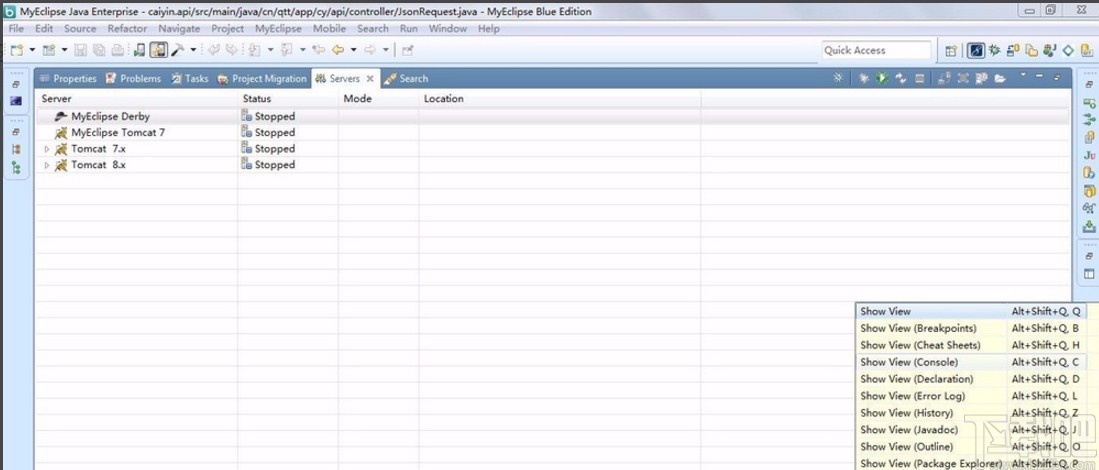Click the Debug server icon in Servers toolbar
The image size is (1099, 470).
(x=864, y=78)
